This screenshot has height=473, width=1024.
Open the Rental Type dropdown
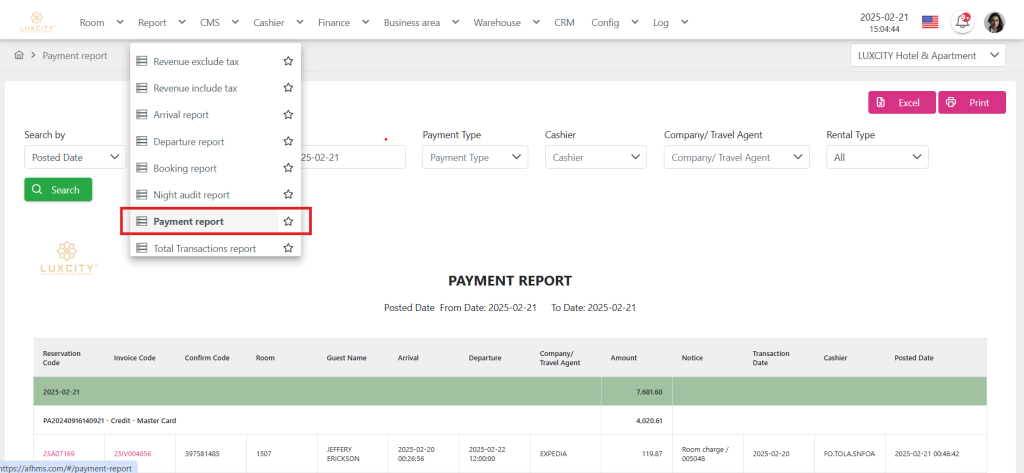coord(876,157)
